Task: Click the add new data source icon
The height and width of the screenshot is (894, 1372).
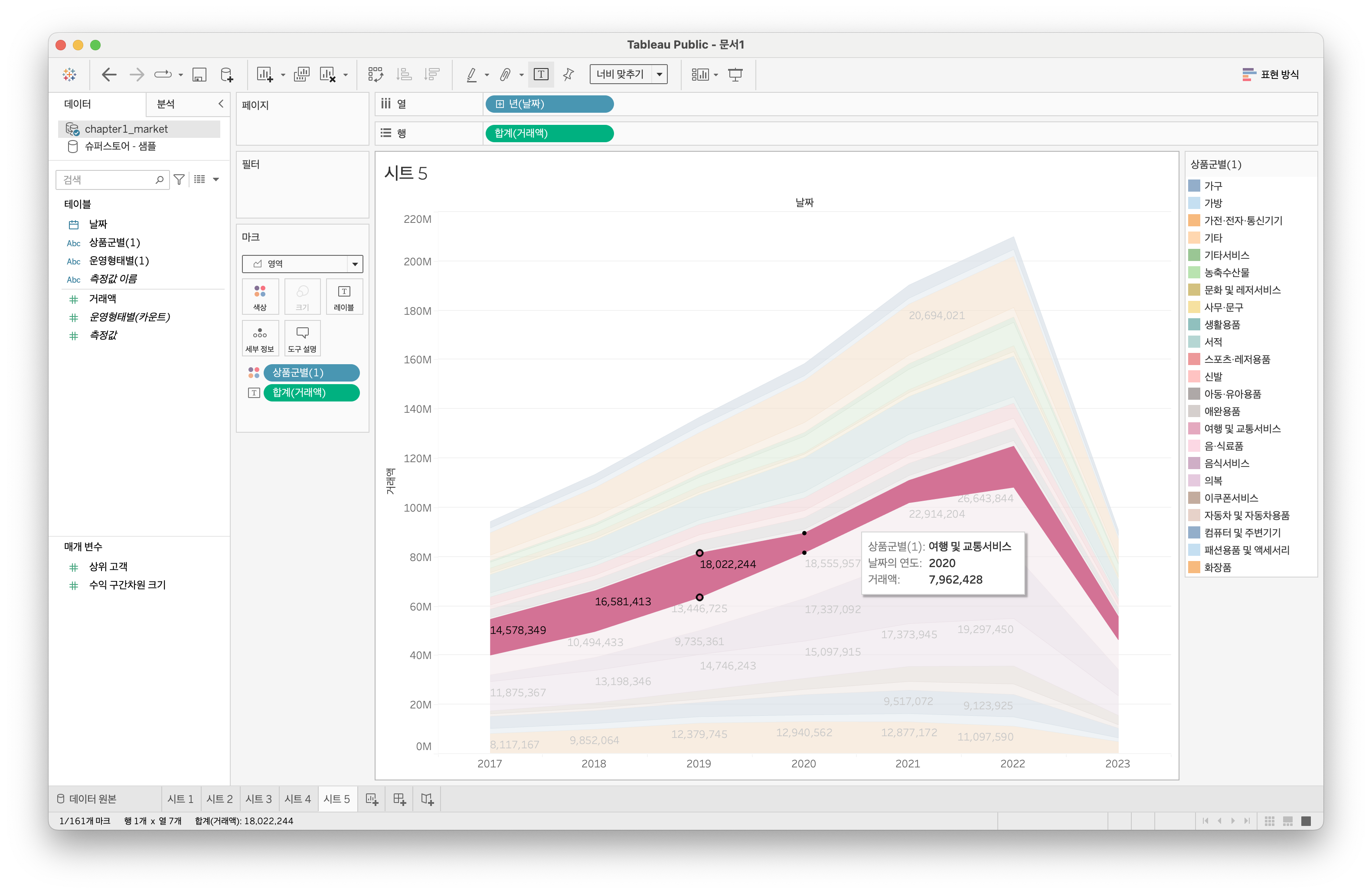Action: tap(226, 75)
